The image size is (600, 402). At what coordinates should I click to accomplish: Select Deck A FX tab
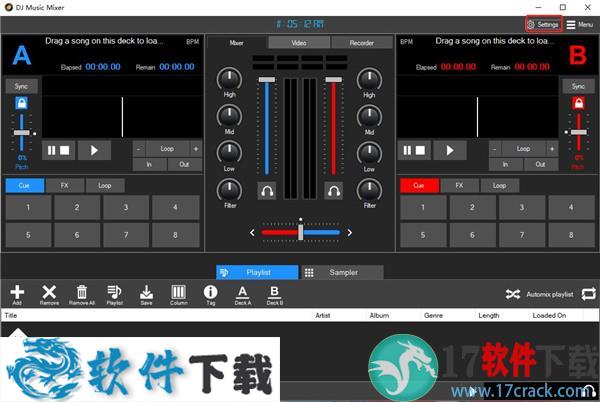point(65,186)
